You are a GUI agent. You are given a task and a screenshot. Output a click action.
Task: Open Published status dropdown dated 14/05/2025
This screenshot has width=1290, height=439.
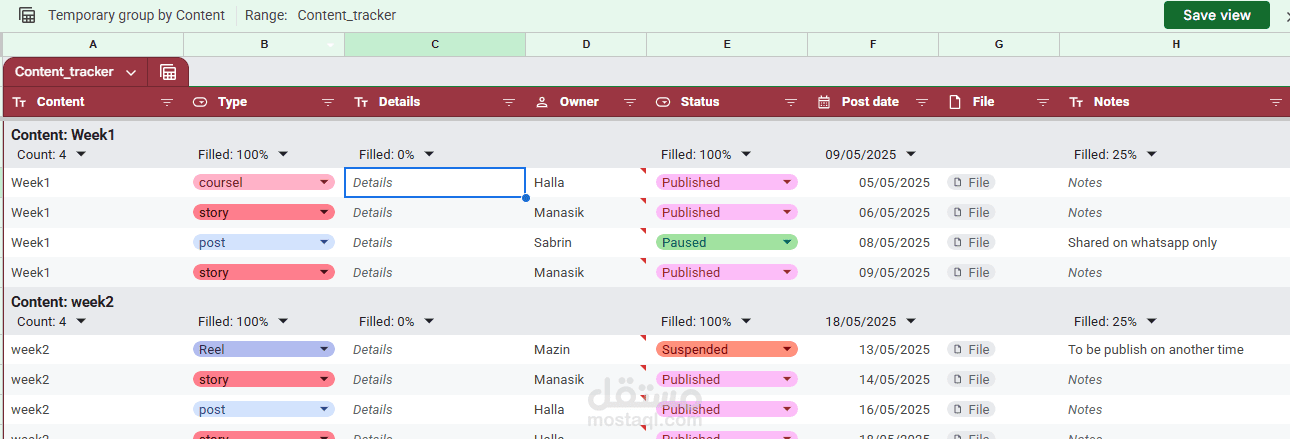[x=788, y=380]
